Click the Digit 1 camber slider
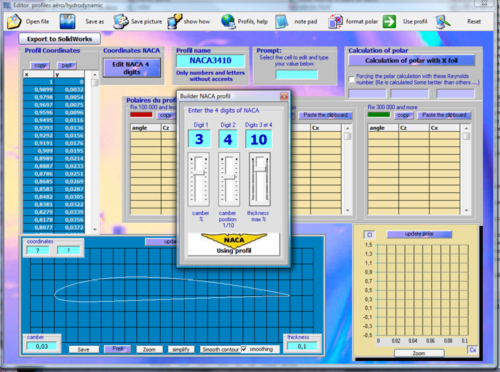This screenshot has width=500, height=372. pyautogui.click(x=199, y=180)
